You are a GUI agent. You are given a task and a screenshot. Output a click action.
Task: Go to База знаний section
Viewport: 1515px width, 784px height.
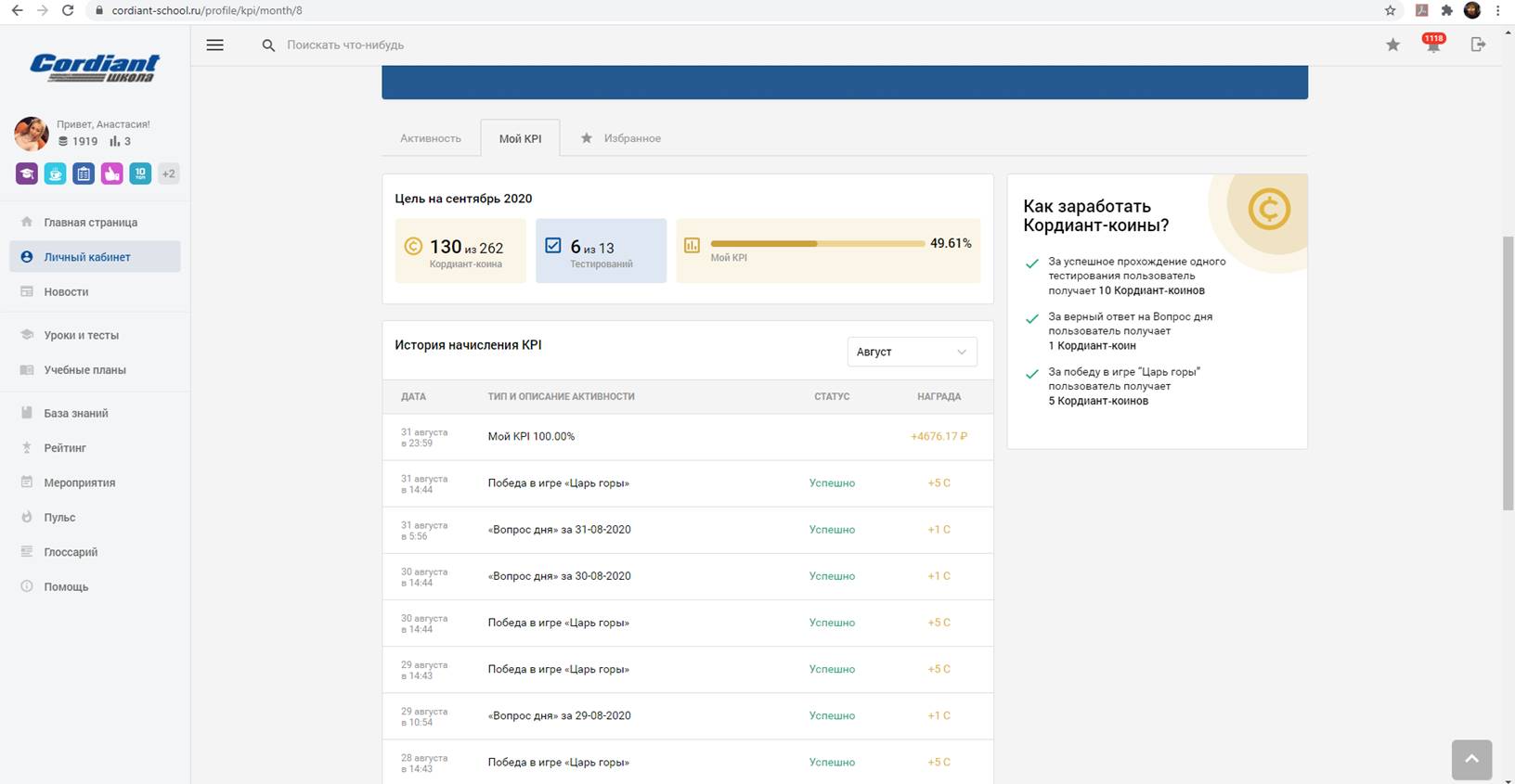tap(76, 413)
